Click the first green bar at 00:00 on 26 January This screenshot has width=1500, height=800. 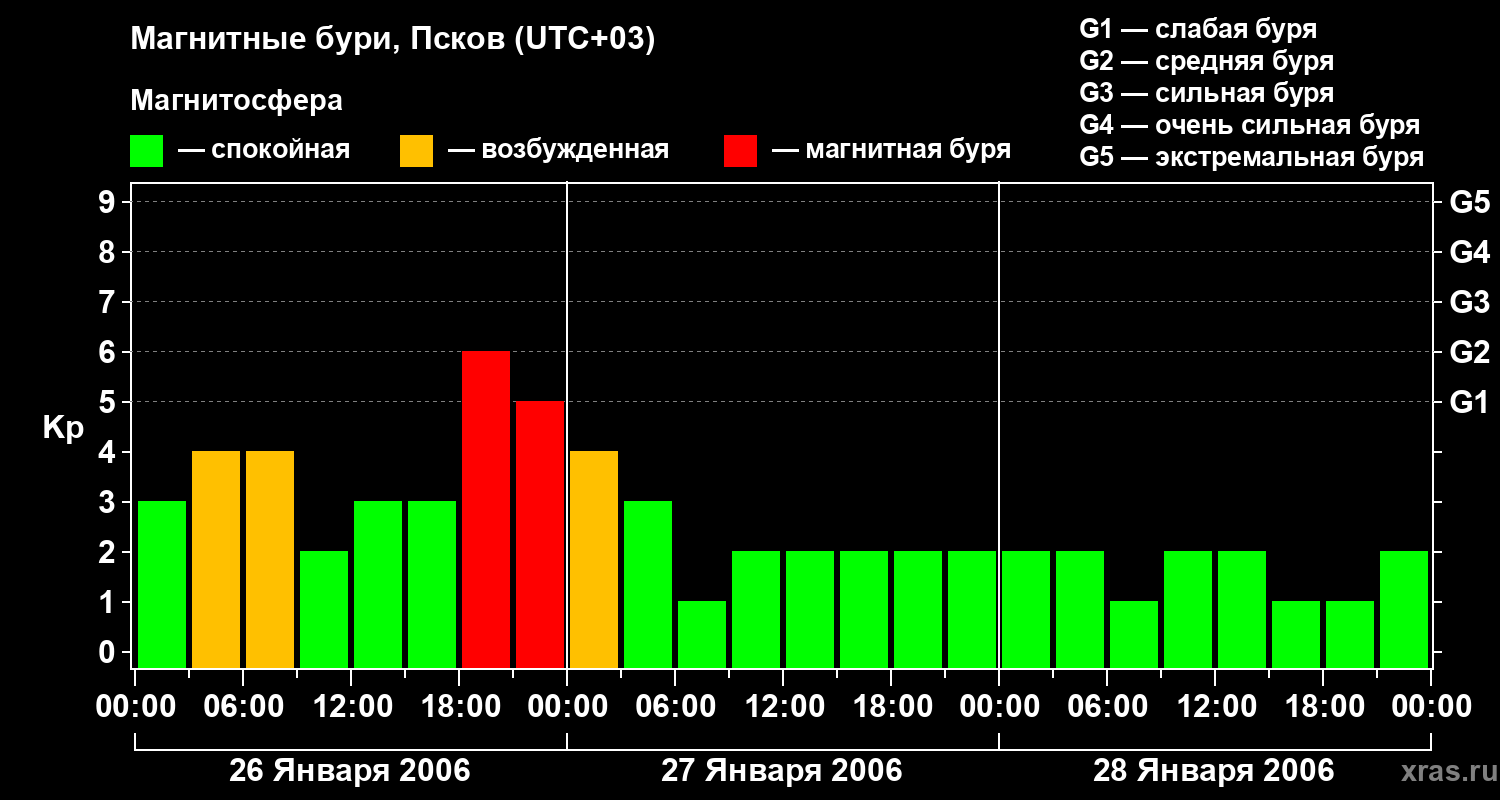click(162, 584)
